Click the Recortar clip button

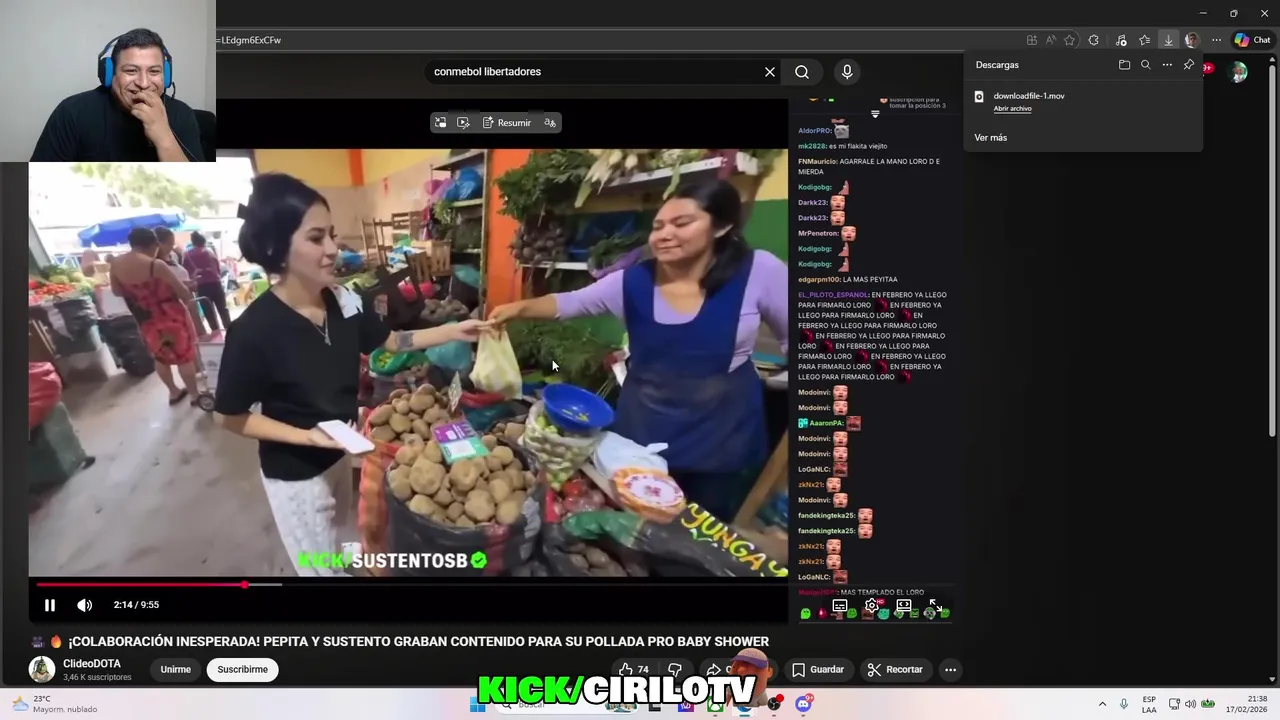click(895, 670)
